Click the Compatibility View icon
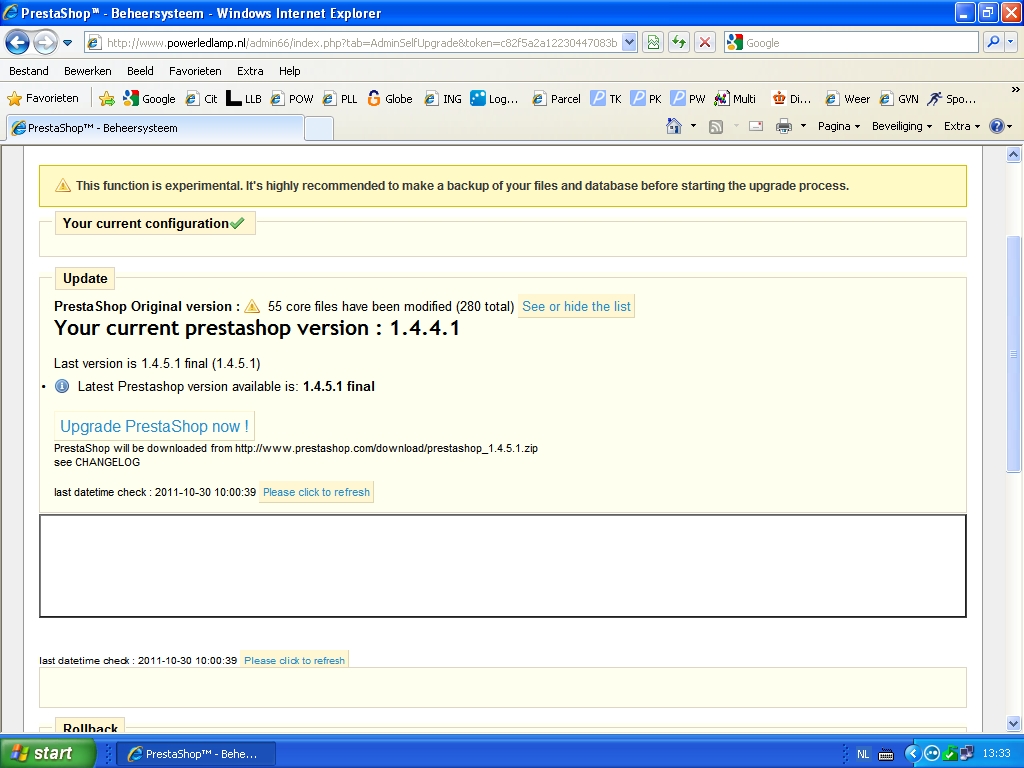Screen dimensions: 1024x768 click(x=653, y=43)
